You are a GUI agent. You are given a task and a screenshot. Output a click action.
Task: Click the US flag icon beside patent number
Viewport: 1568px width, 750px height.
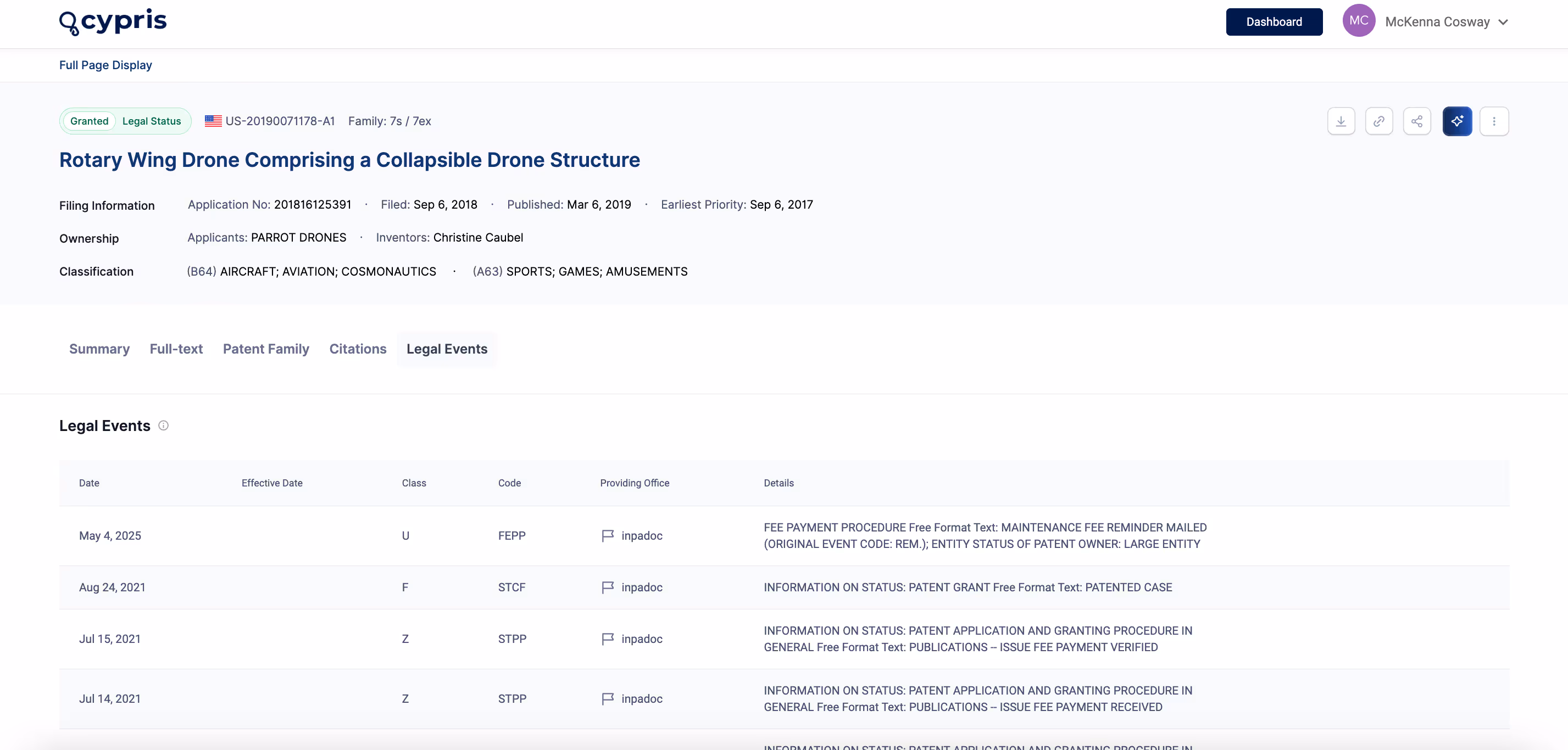tap(213, 121)
